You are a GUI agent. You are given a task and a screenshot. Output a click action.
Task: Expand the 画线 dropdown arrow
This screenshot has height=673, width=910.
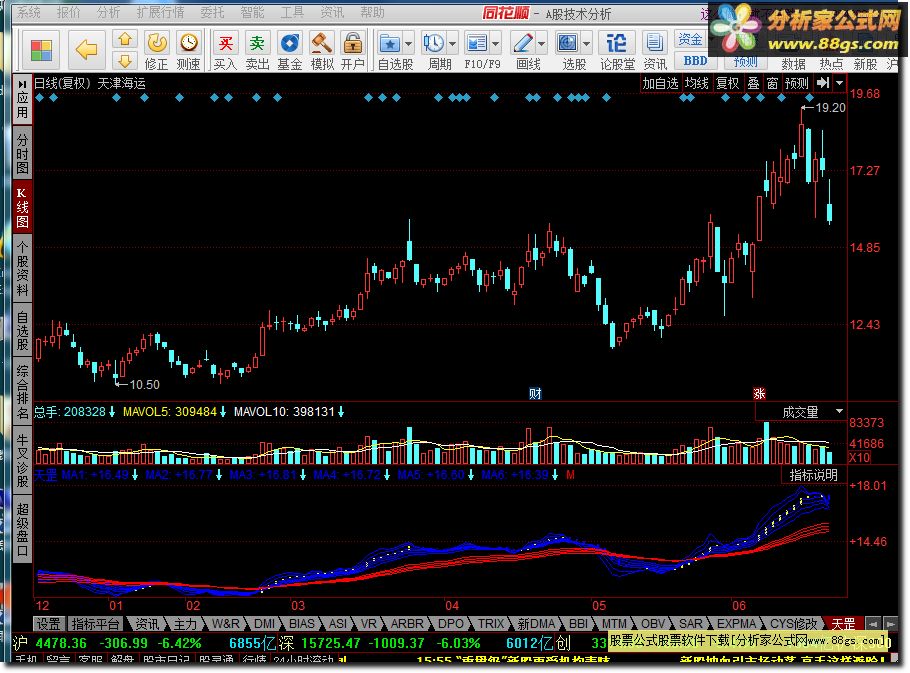(541, 44)
